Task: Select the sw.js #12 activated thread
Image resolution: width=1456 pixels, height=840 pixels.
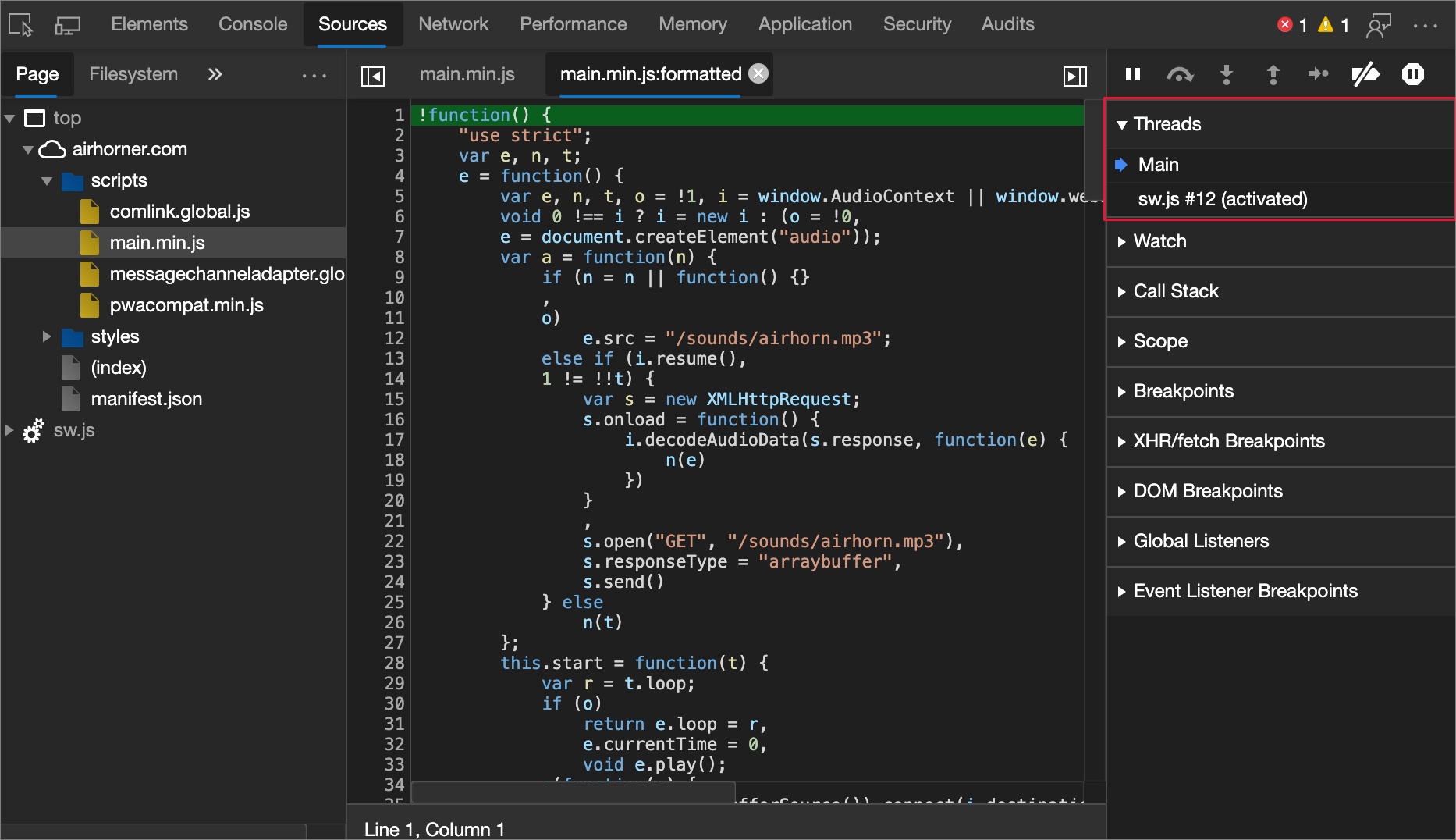Action: 1223,199
